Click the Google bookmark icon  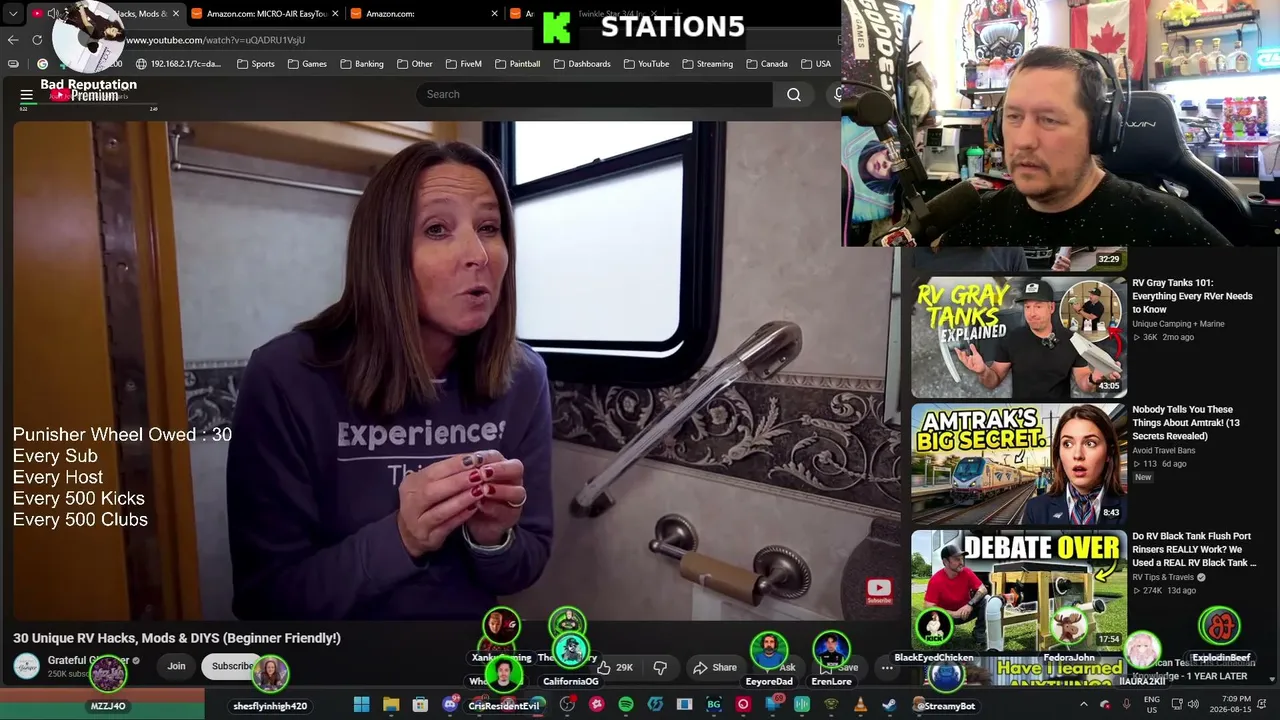click(x=42, y=64)
